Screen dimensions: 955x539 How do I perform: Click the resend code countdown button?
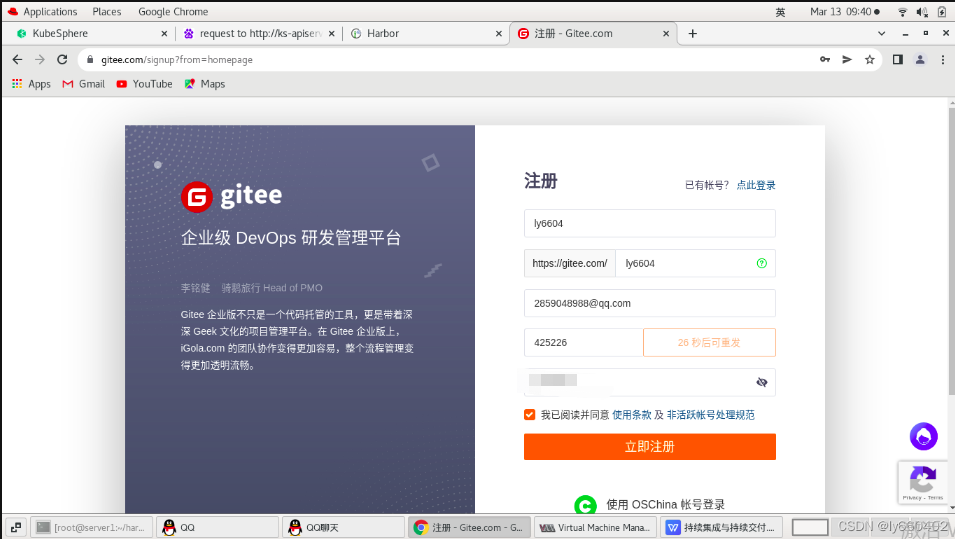(x=709, y=342)
